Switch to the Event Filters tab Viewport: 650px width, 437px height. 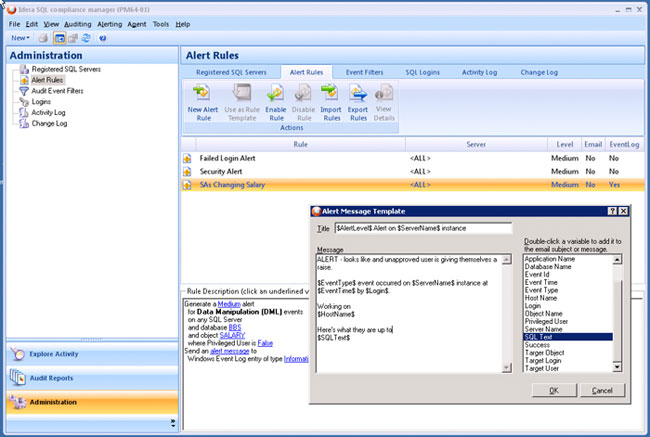pos(364,73)
